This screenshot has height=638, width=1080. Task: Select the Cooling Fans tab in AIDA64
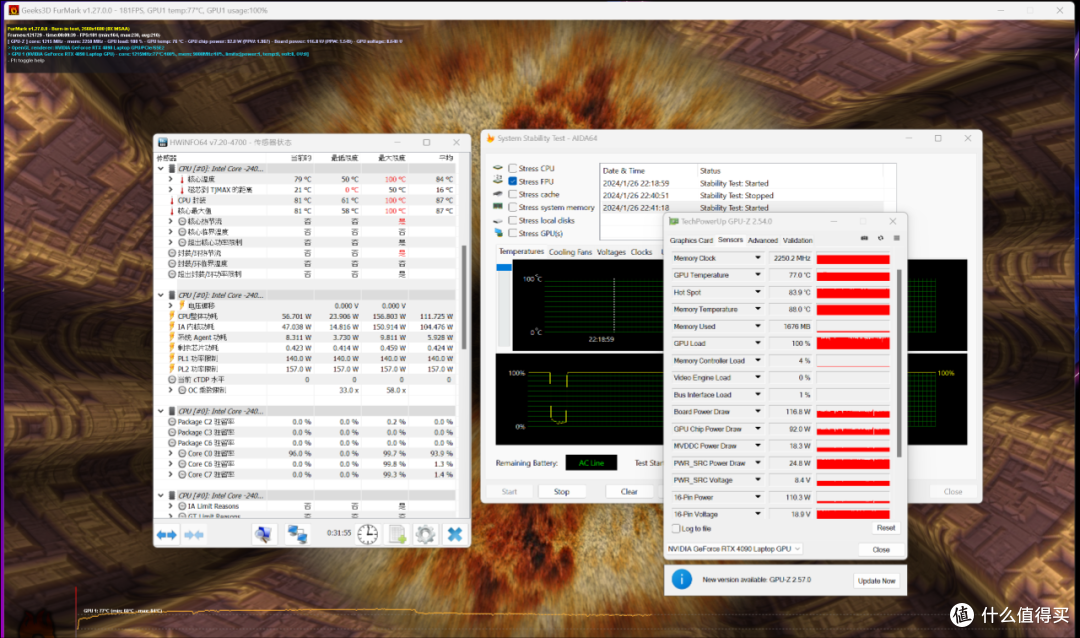[570, 252]
